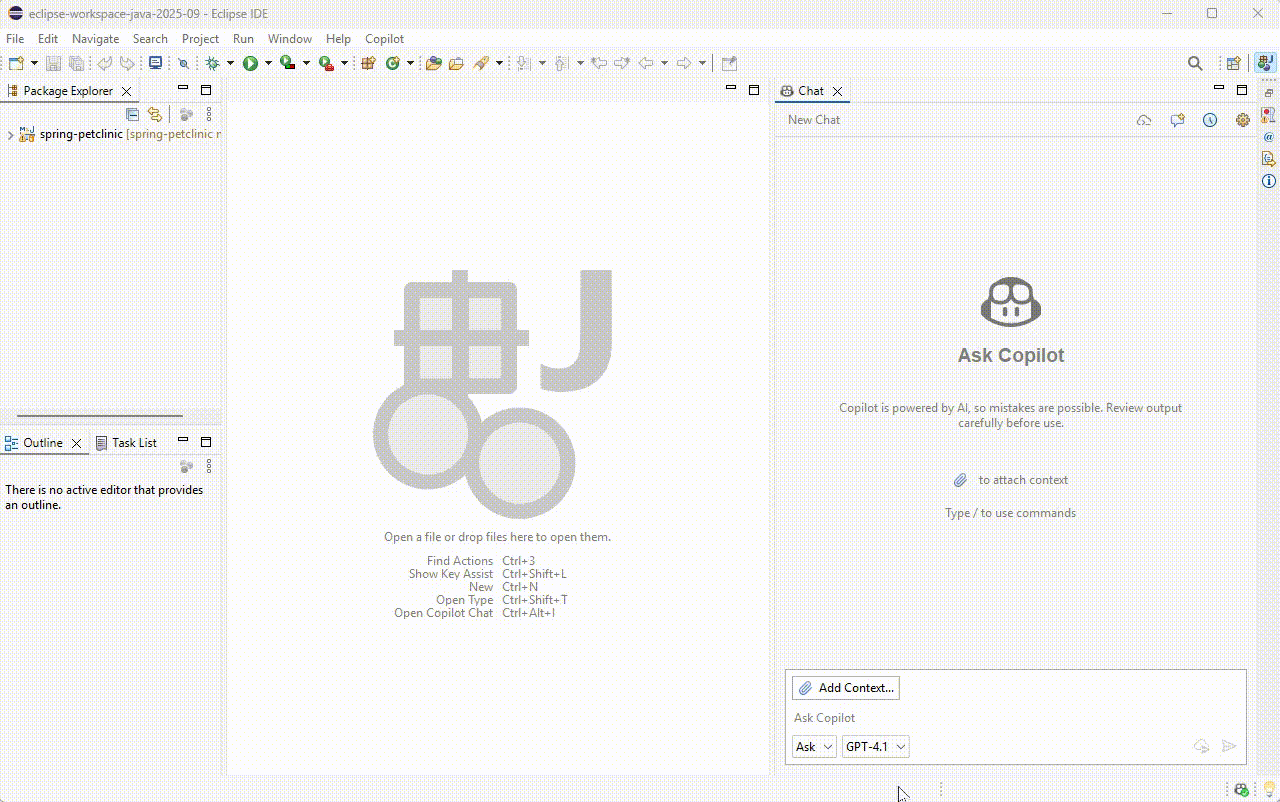This screenshot has width=1280, height=802.
Task: Send the Copilot chat message
Action: click(x=1229, y=746)
